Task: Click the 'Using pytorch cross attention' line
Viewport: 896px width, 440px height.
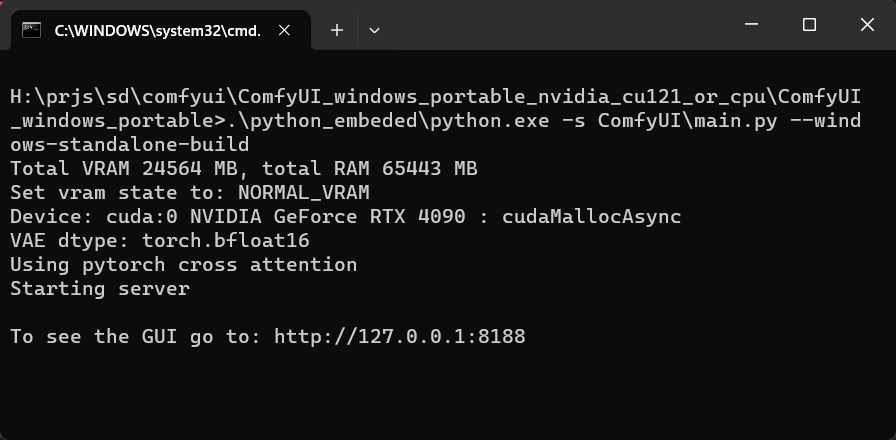Action: pyautogui.click(x=183, y=265)
